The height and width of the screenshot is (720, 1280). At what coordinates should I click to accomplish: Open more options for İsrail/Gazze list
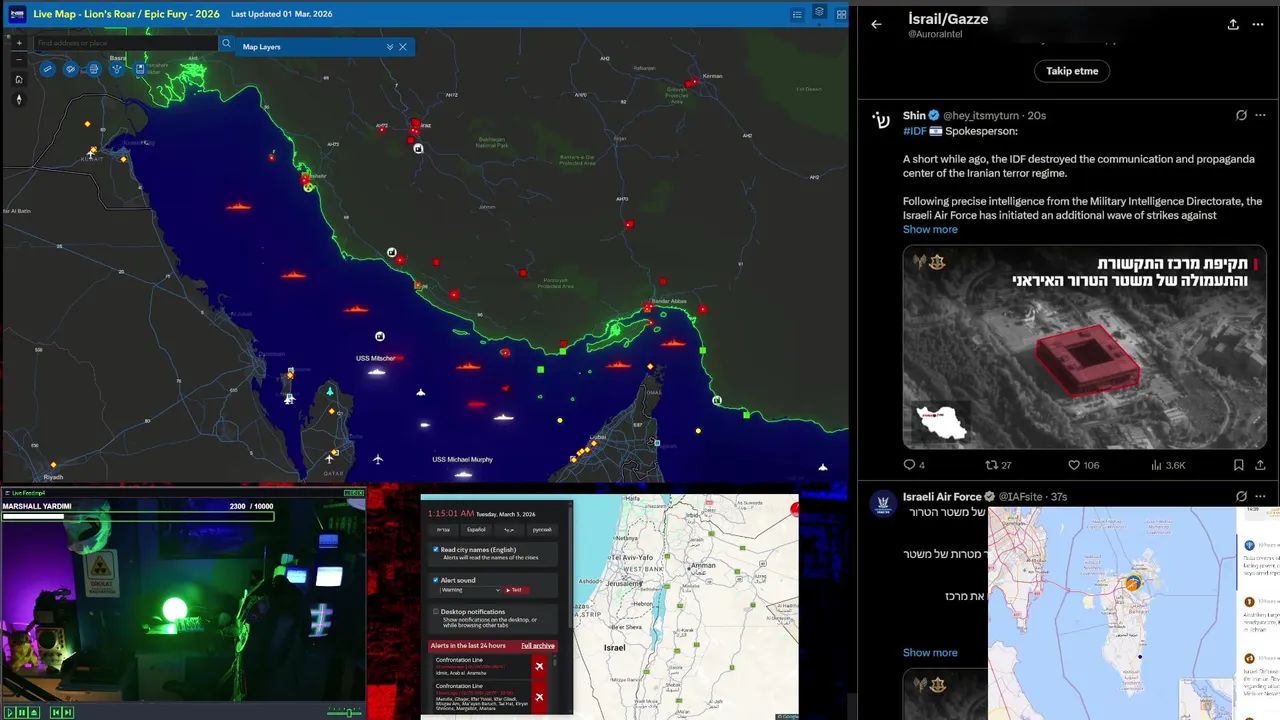coord(1258,24)
